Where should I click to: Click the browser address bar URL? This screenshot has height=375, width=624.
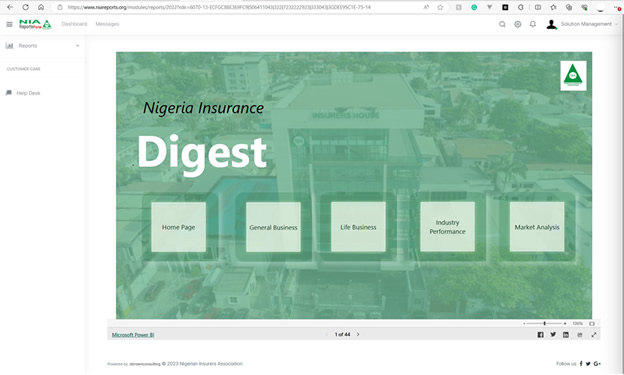pos(219,7)
